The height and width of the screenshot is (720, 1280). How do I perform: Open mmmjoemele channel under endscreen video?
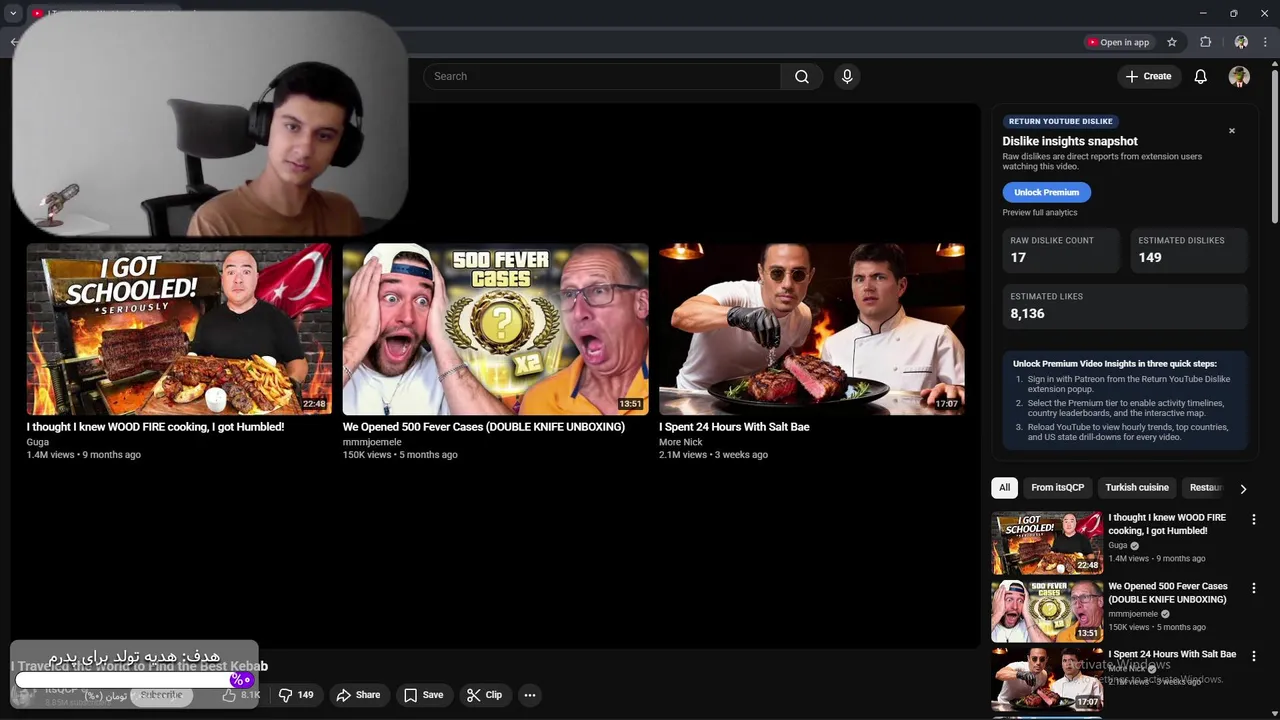(x=372, y=442)
